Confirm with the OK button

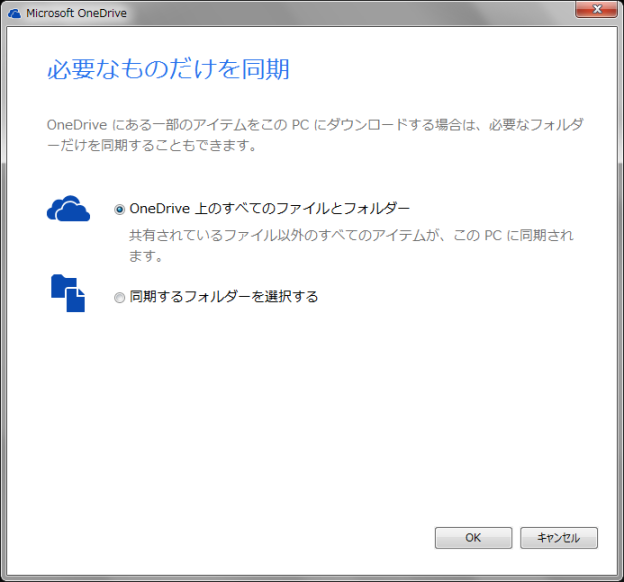click(x=473, y=538)
